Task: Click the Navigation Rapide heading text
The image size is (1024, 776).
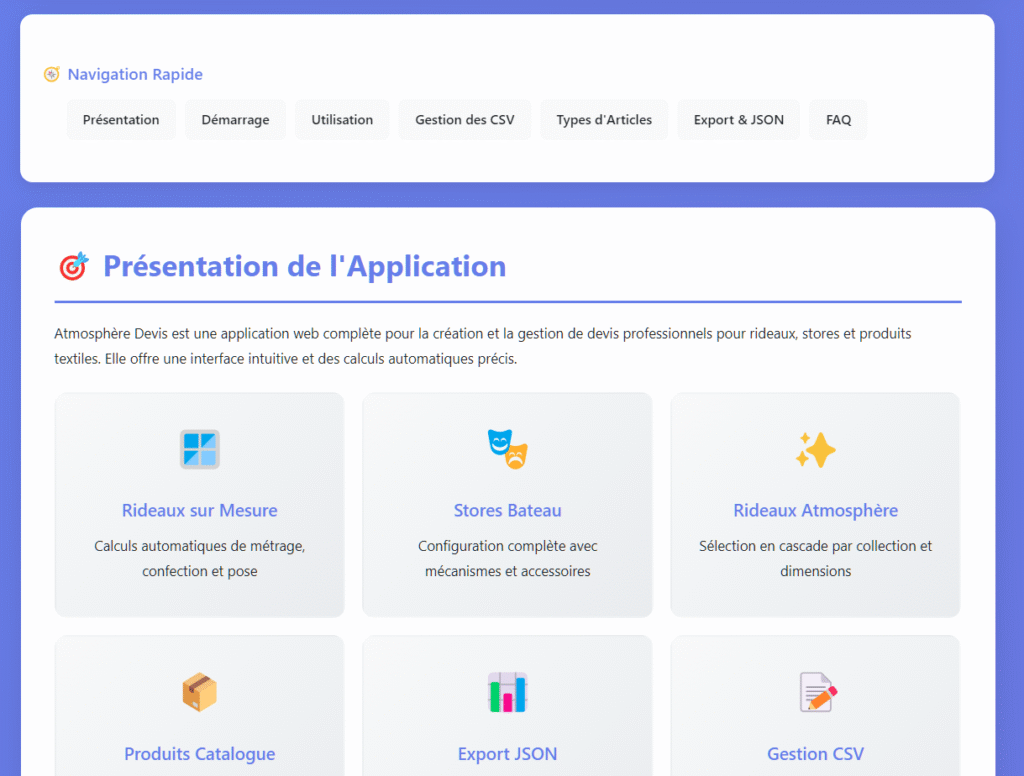Action: [135, 75]
